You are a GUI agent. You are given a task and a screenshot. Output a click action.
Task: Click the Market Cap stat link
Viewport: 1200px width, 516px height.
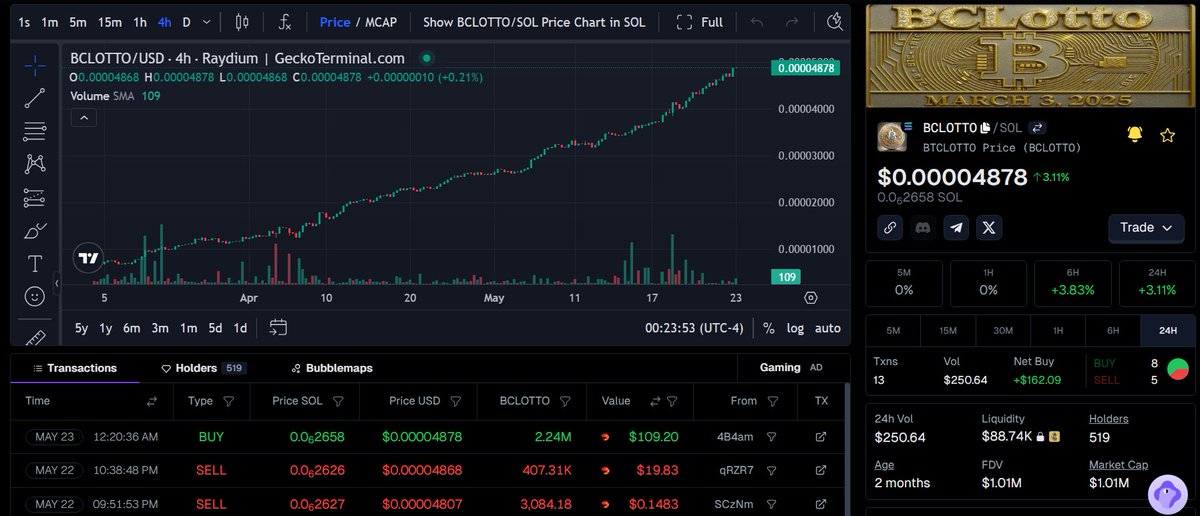1118,465
